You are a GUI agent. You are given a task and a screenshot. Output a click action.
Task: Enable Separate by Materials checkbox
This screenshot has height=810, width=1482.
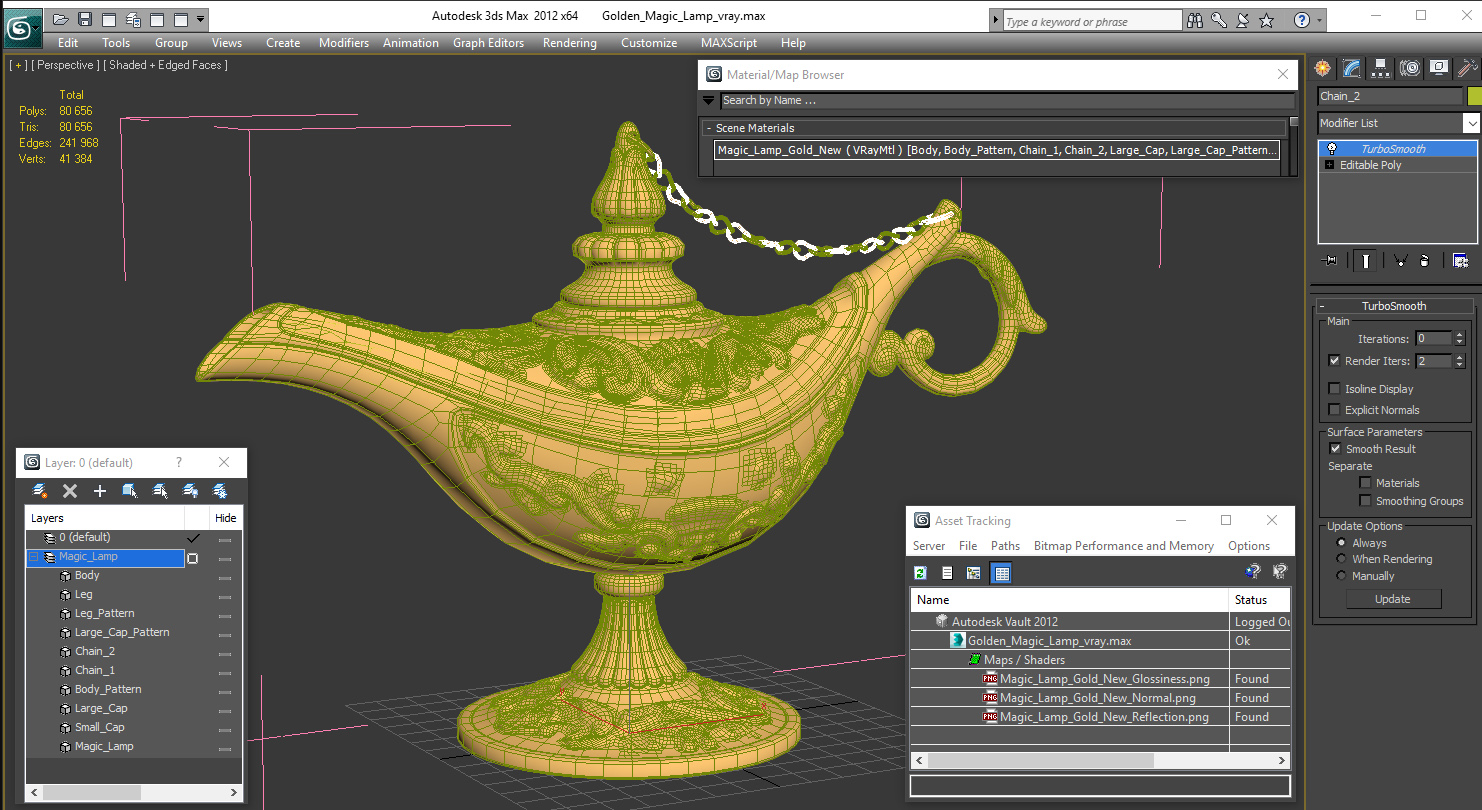1365,483
